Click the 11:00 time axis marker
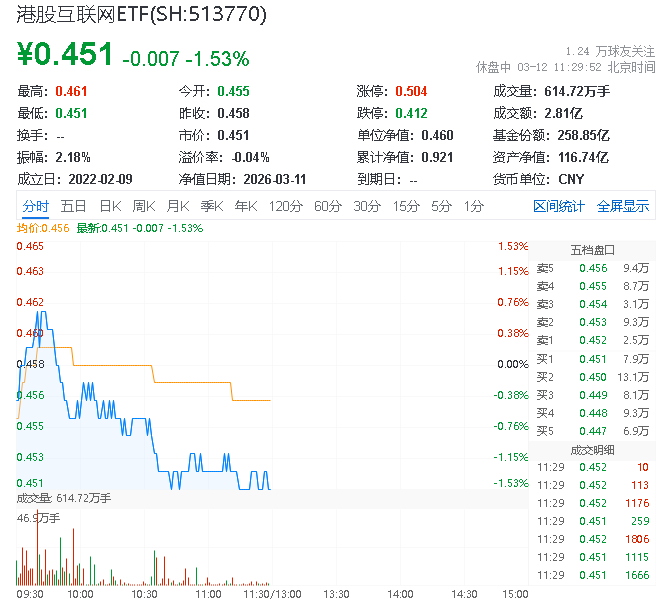The height and width of the screenshot is (613, 656). point(208,594)
